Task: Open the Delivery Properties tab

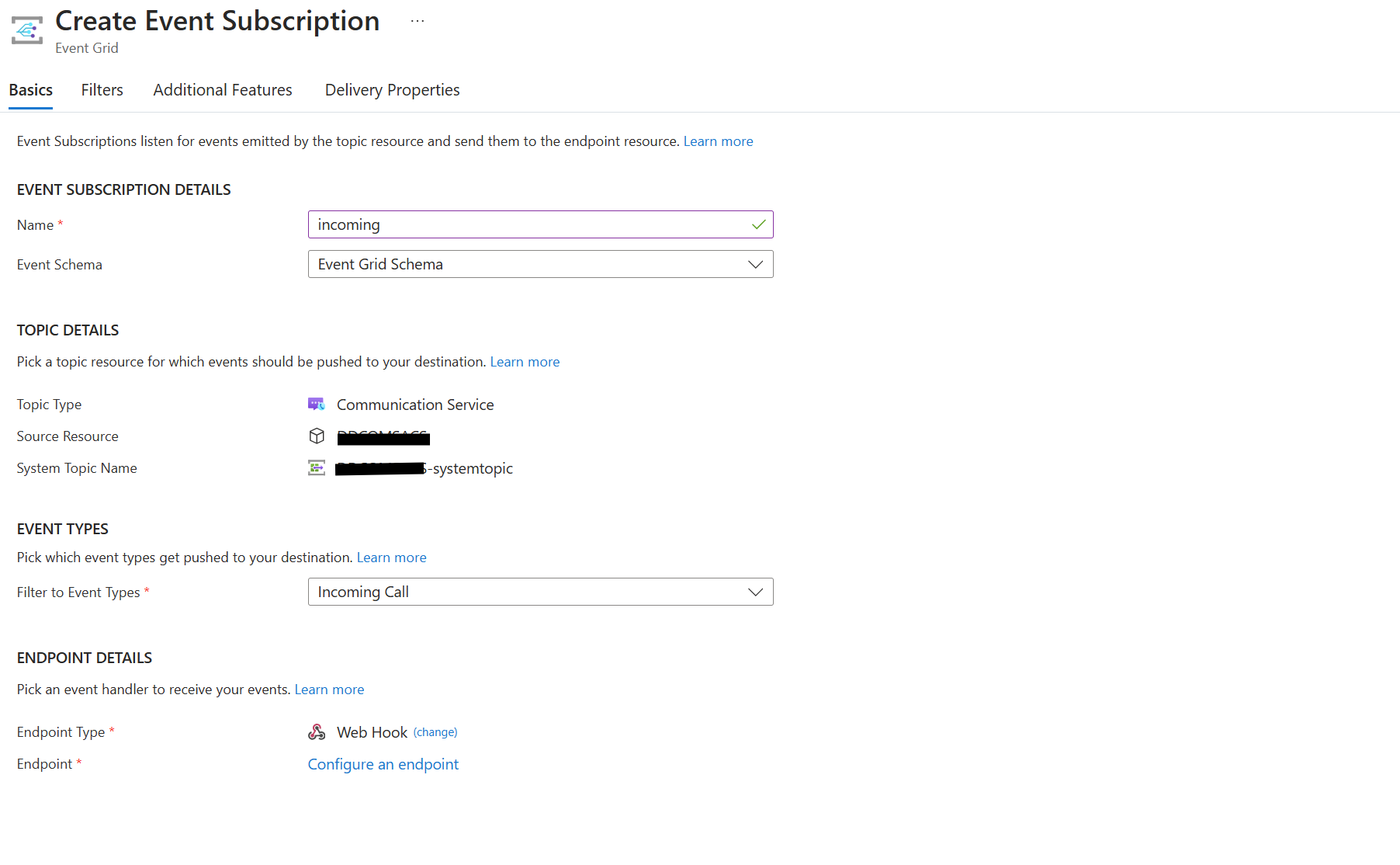Action: click(x=393, y=90)
